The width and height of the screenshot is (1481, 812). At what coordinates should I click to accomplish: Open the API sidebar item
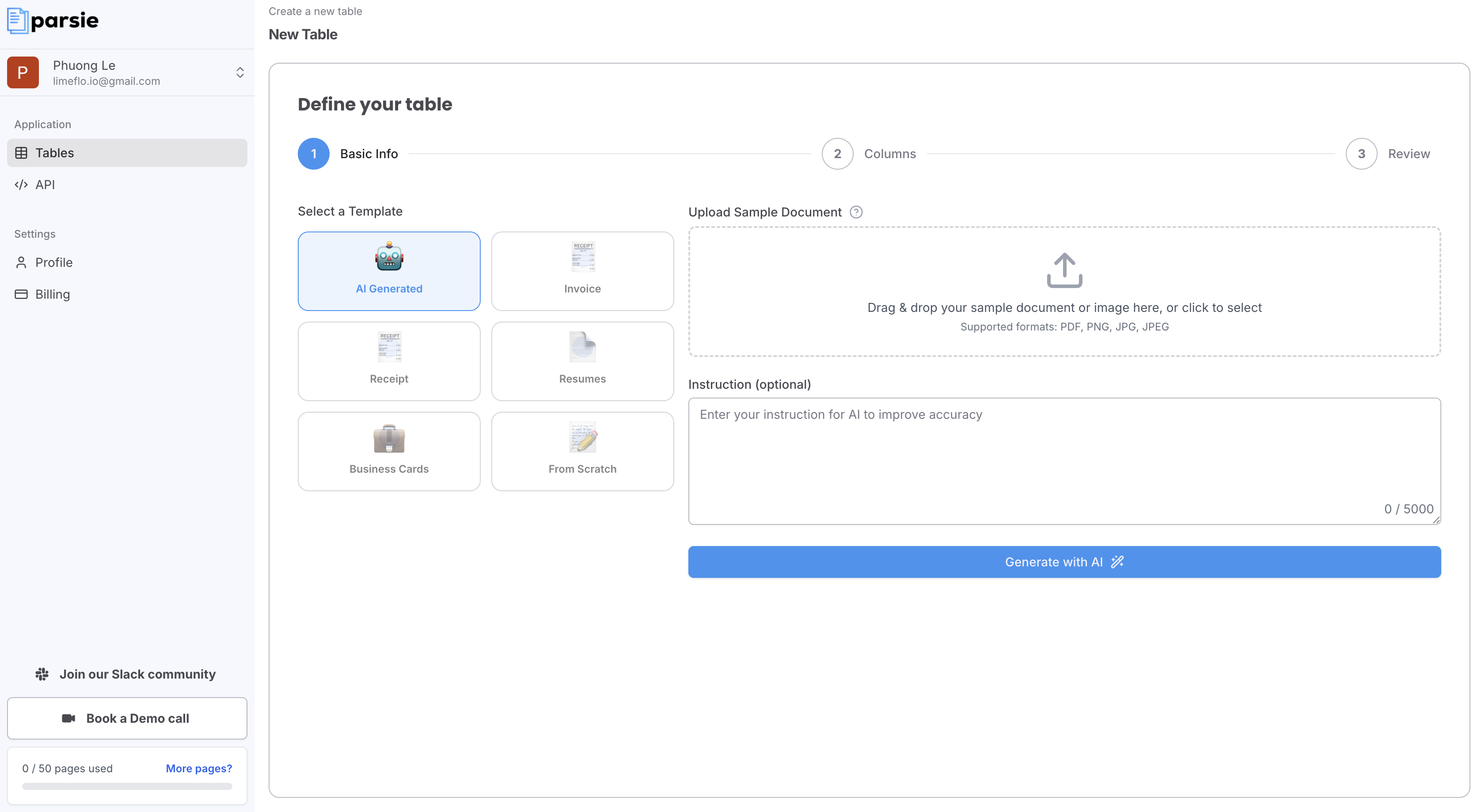45,185
